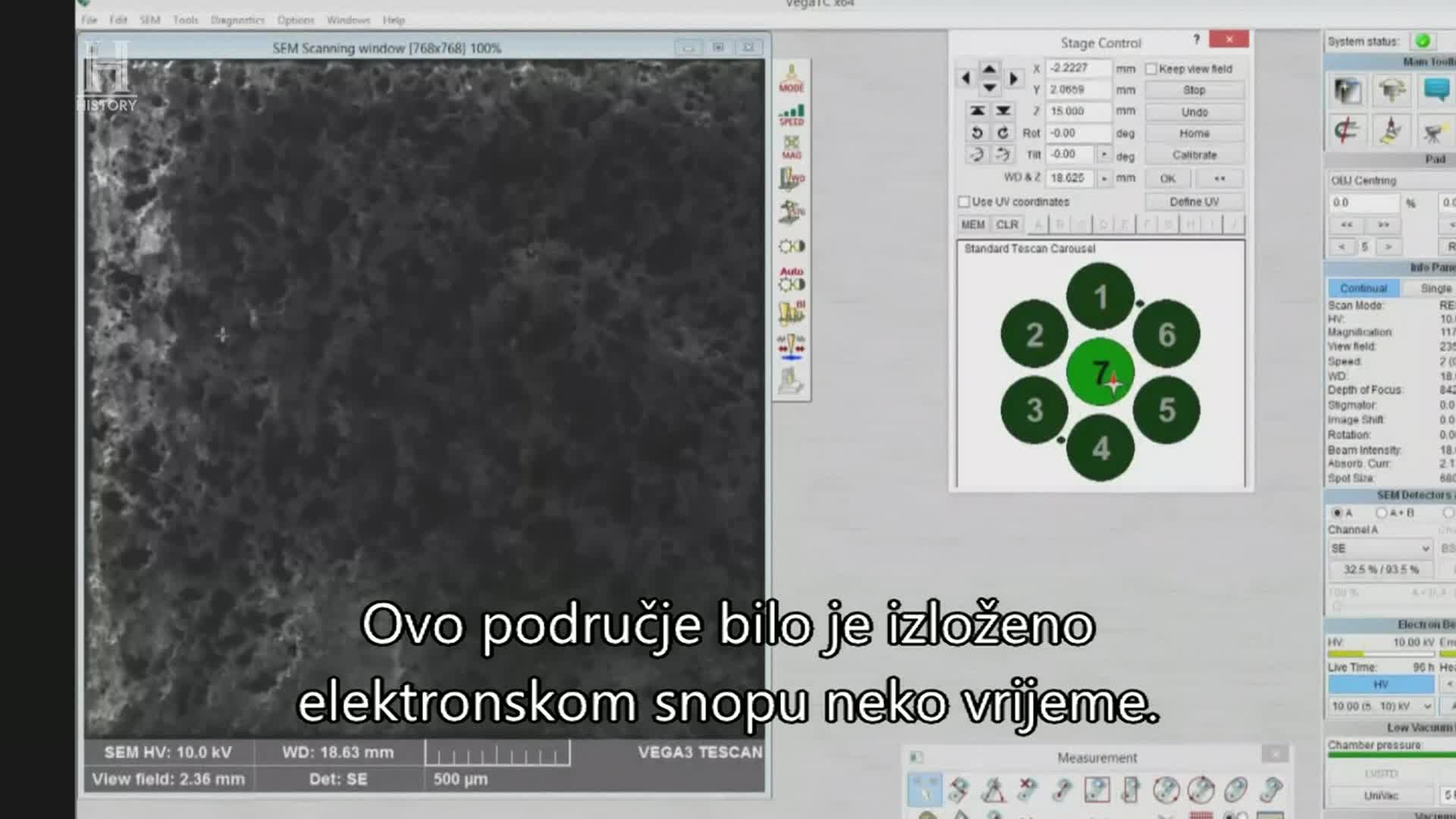Select detector option A+B radio button
The image size is (1456, 819).
pyautogui.click(x=1381, y=513)
